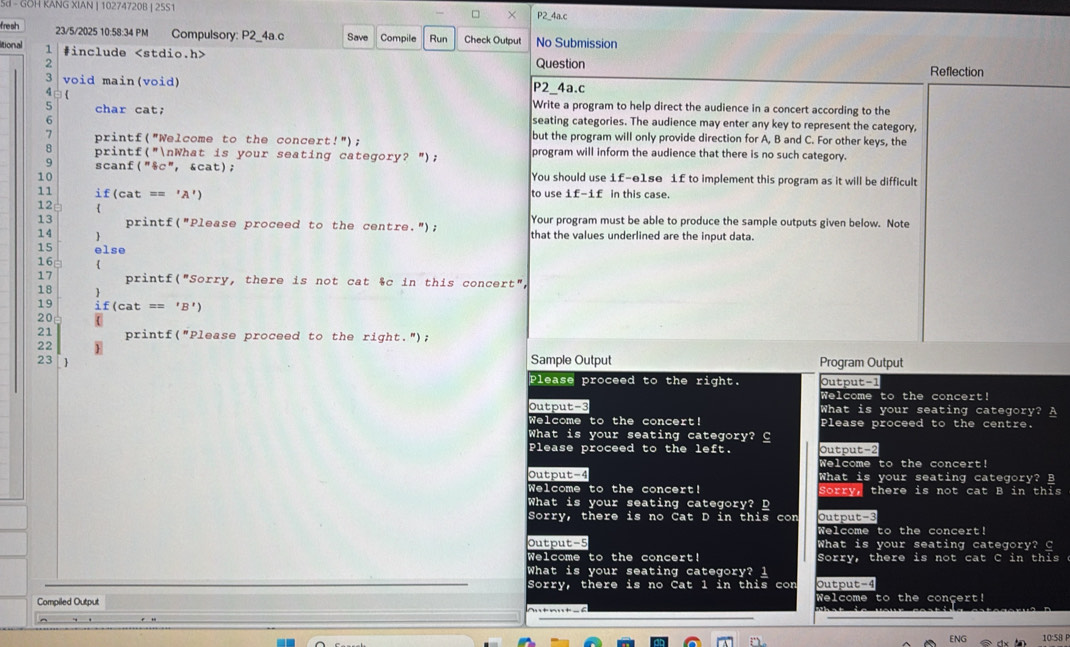This screenshot has width=1070, height=647.
Task: Collapse the else block fold marker
Action: pos(58,262)
